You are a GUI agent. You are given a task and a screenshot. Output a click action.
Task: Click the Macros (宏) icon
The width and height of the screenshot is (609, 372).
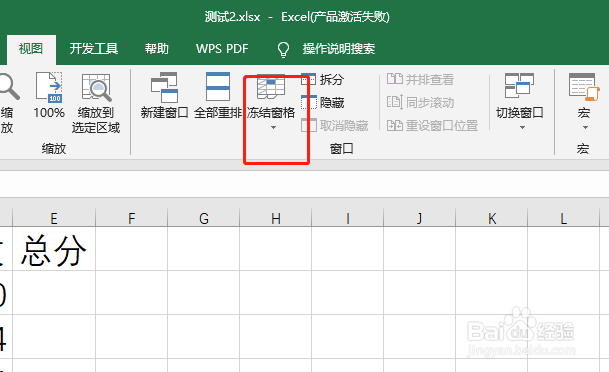[584, 87]
